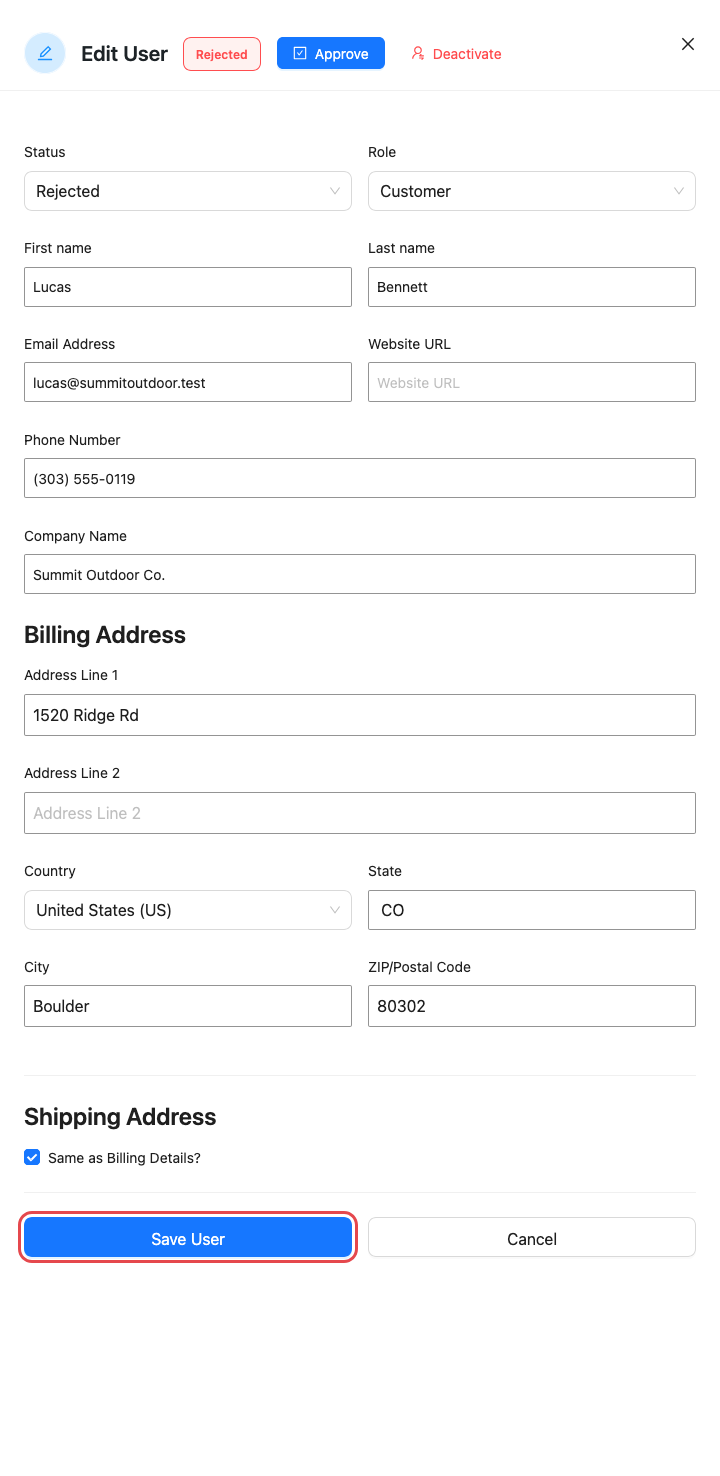The image size is (720, 1476).
Task: Click the Phone Number label
Action: coord(72,440)
